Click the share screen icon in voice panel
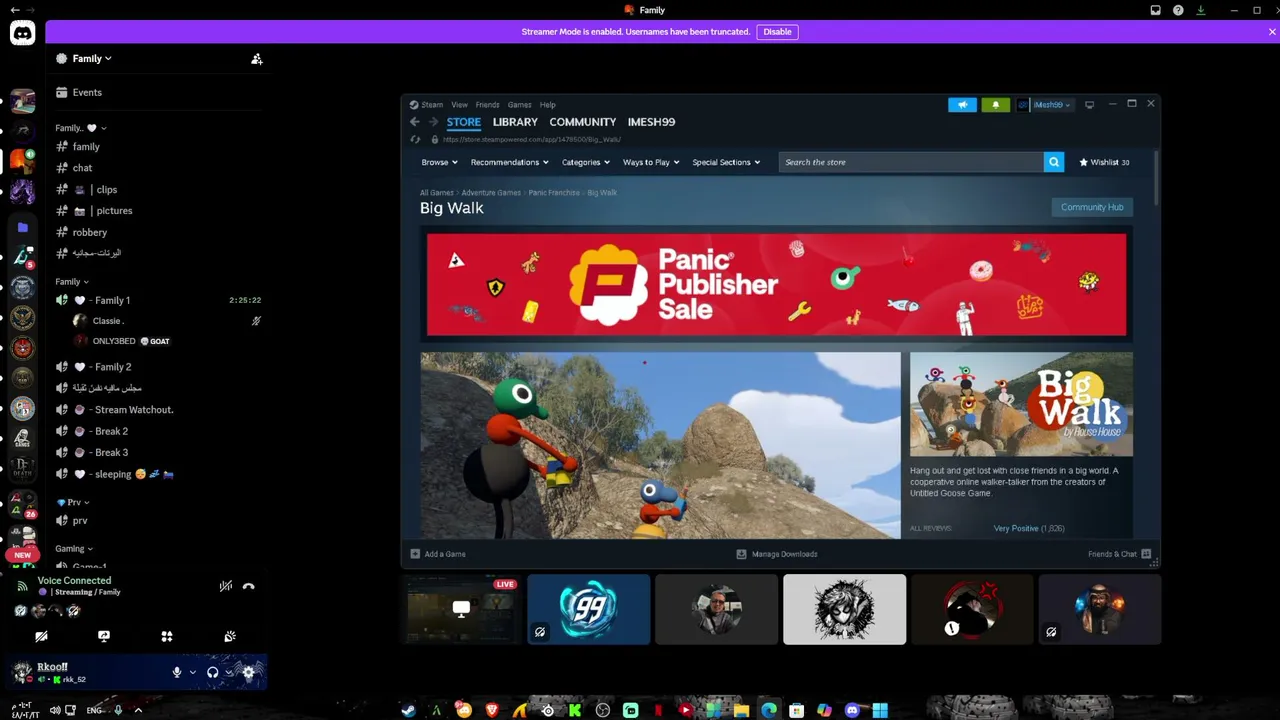This screenshot has height=720, width=1280. [104, 636]
